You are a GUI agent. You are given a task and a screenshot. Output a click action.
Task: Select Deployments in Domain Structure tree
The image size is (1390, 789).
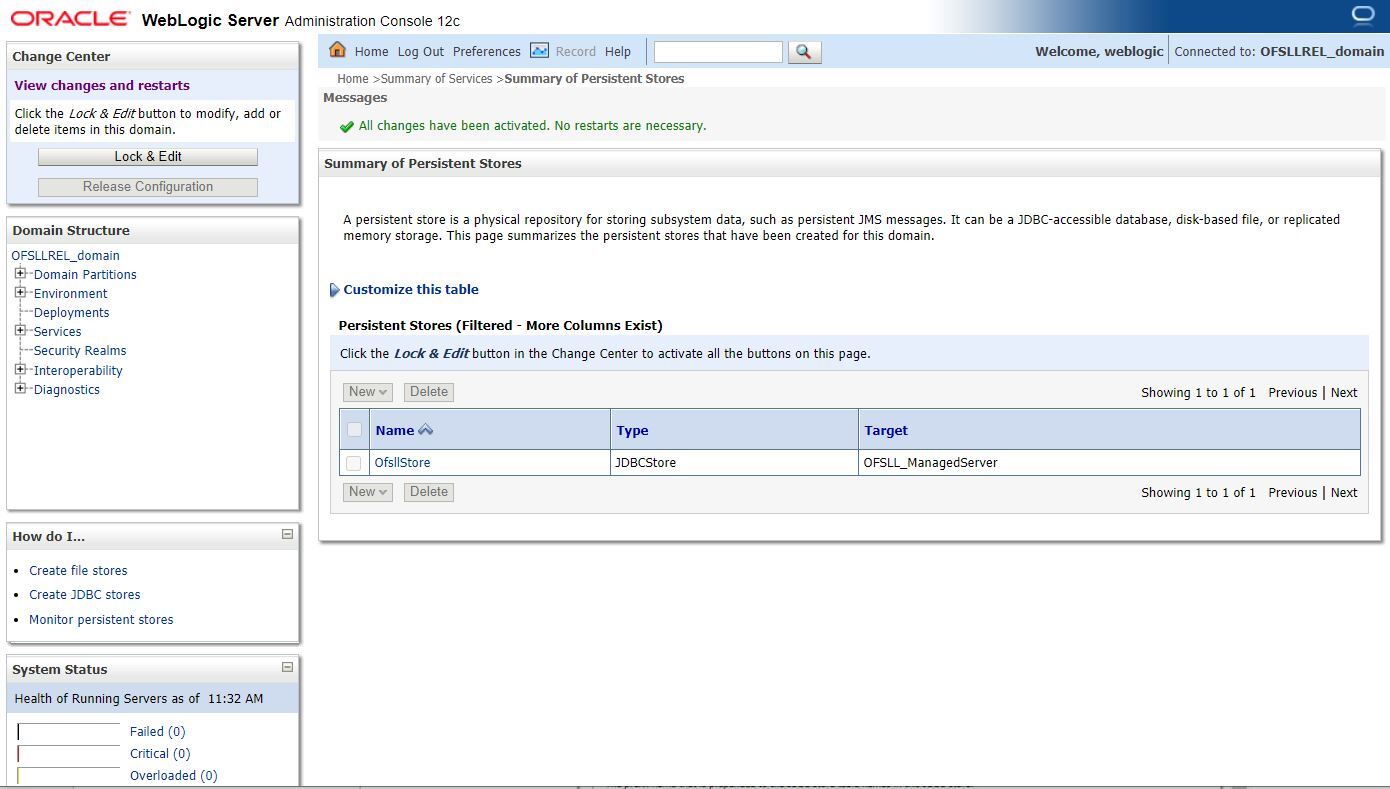click(72, 313)
